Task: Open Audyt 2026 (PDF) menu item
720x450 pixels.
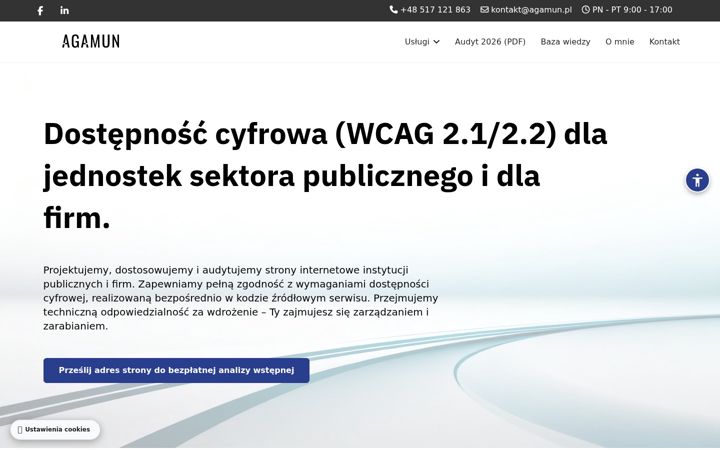Action: [x=490, y=42]
